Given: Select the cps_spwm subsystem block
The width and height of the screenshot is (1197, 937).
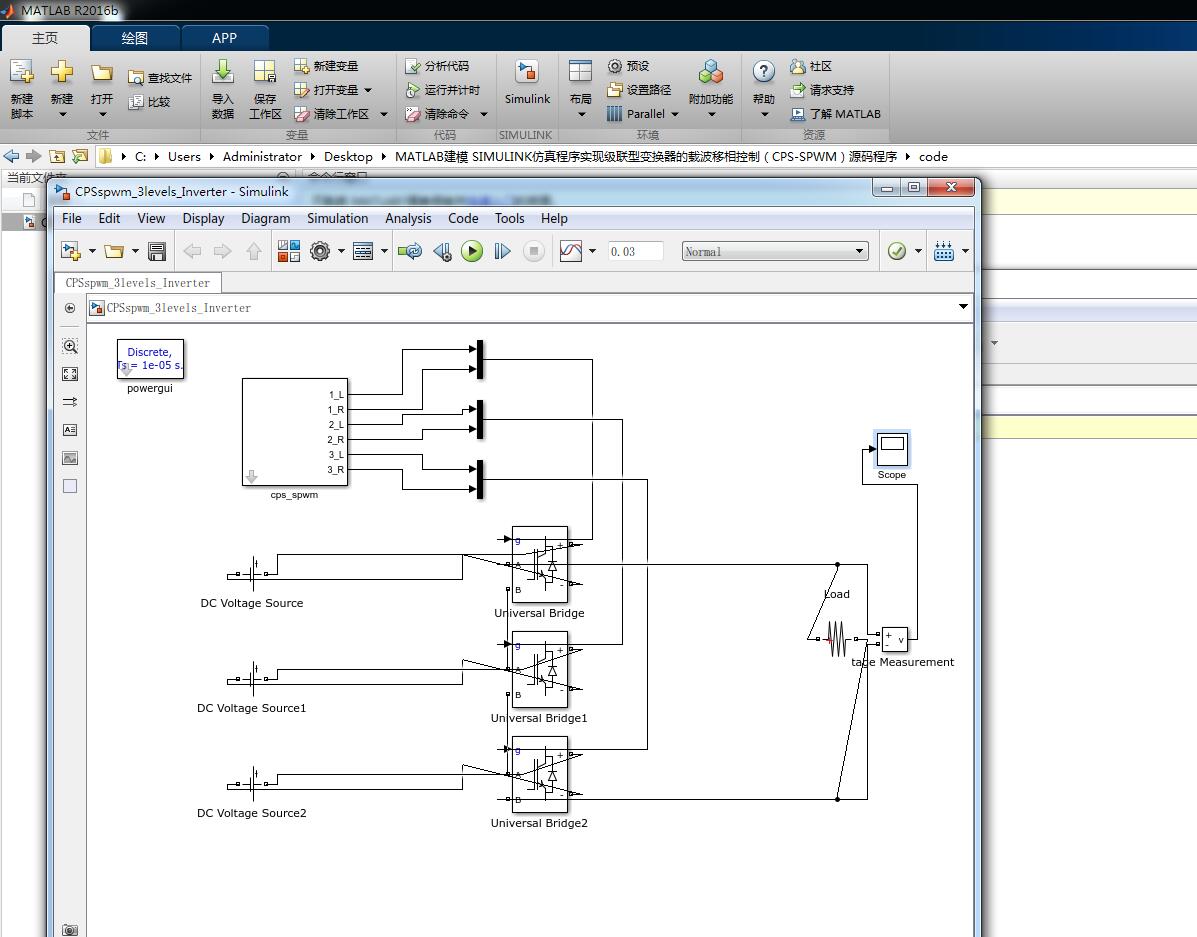Looking at the screenshot, I should [x=295, y=431].
